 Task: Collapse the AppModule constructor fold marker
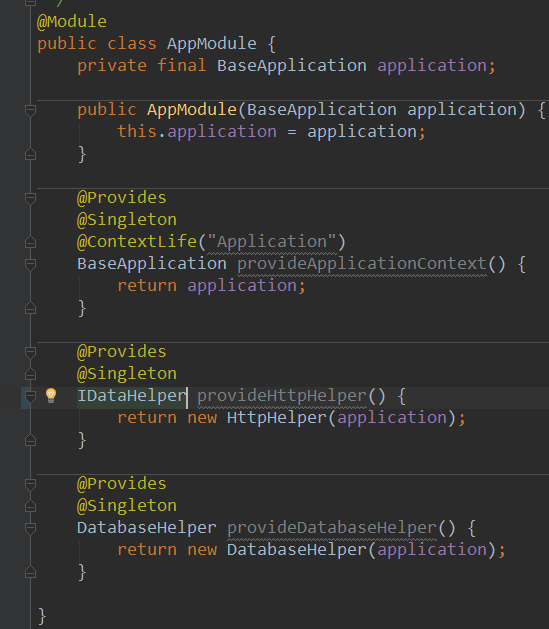pos(30,110)
